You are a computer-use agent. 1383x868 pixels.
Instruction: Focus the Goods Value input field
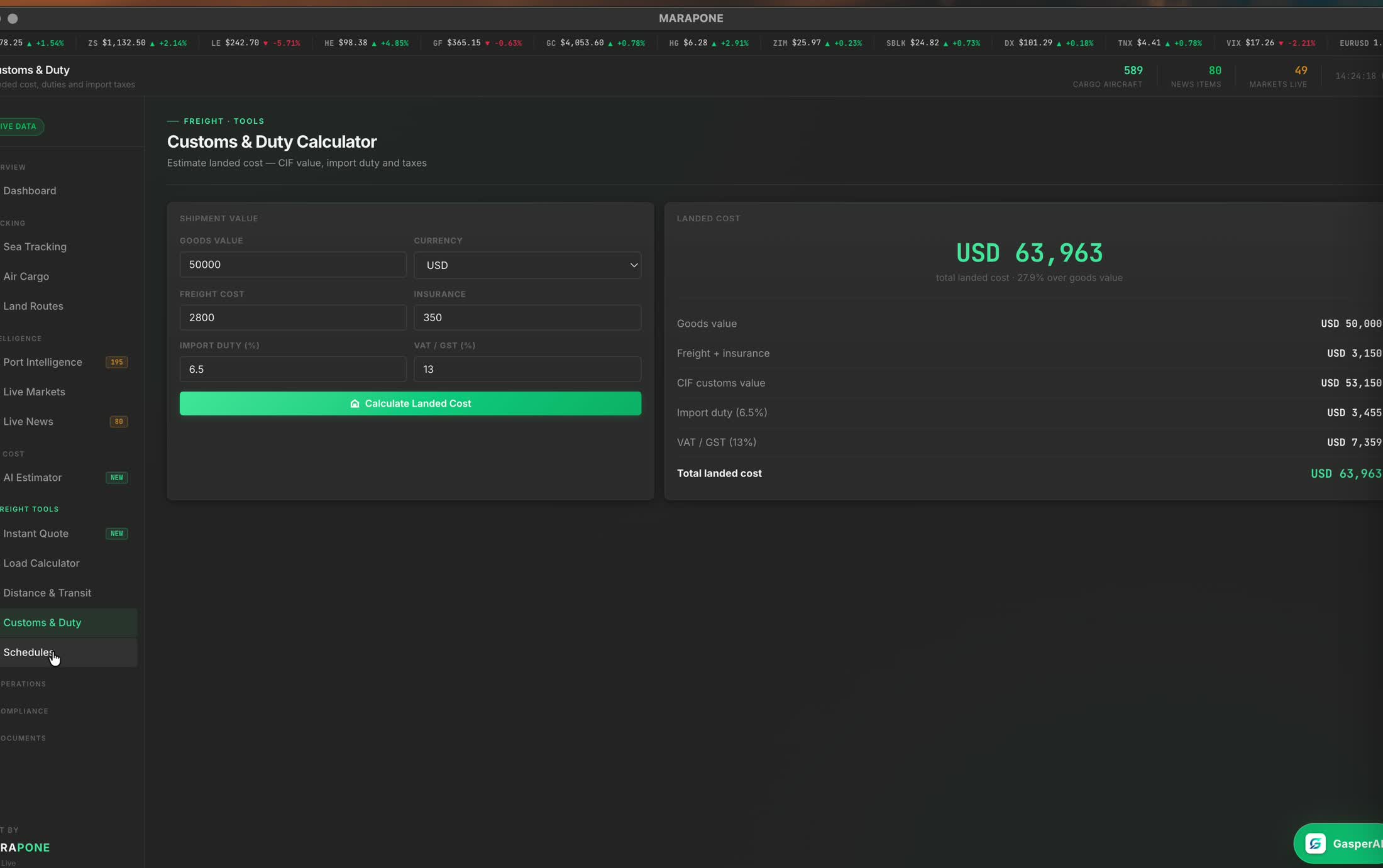click(293, 265)
